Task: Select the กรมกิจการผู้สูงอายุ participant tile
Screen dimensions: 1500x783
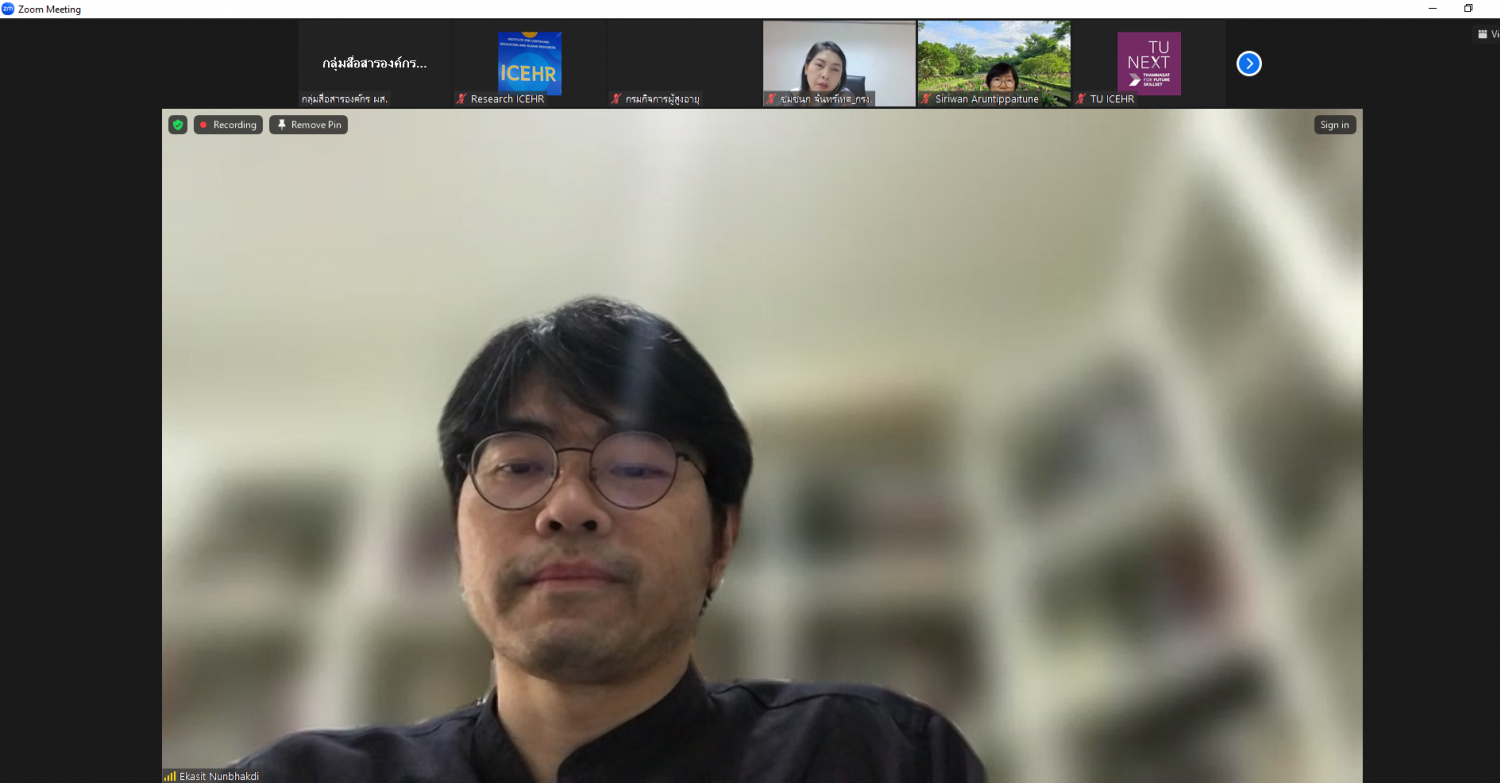Action: [684, 64]
